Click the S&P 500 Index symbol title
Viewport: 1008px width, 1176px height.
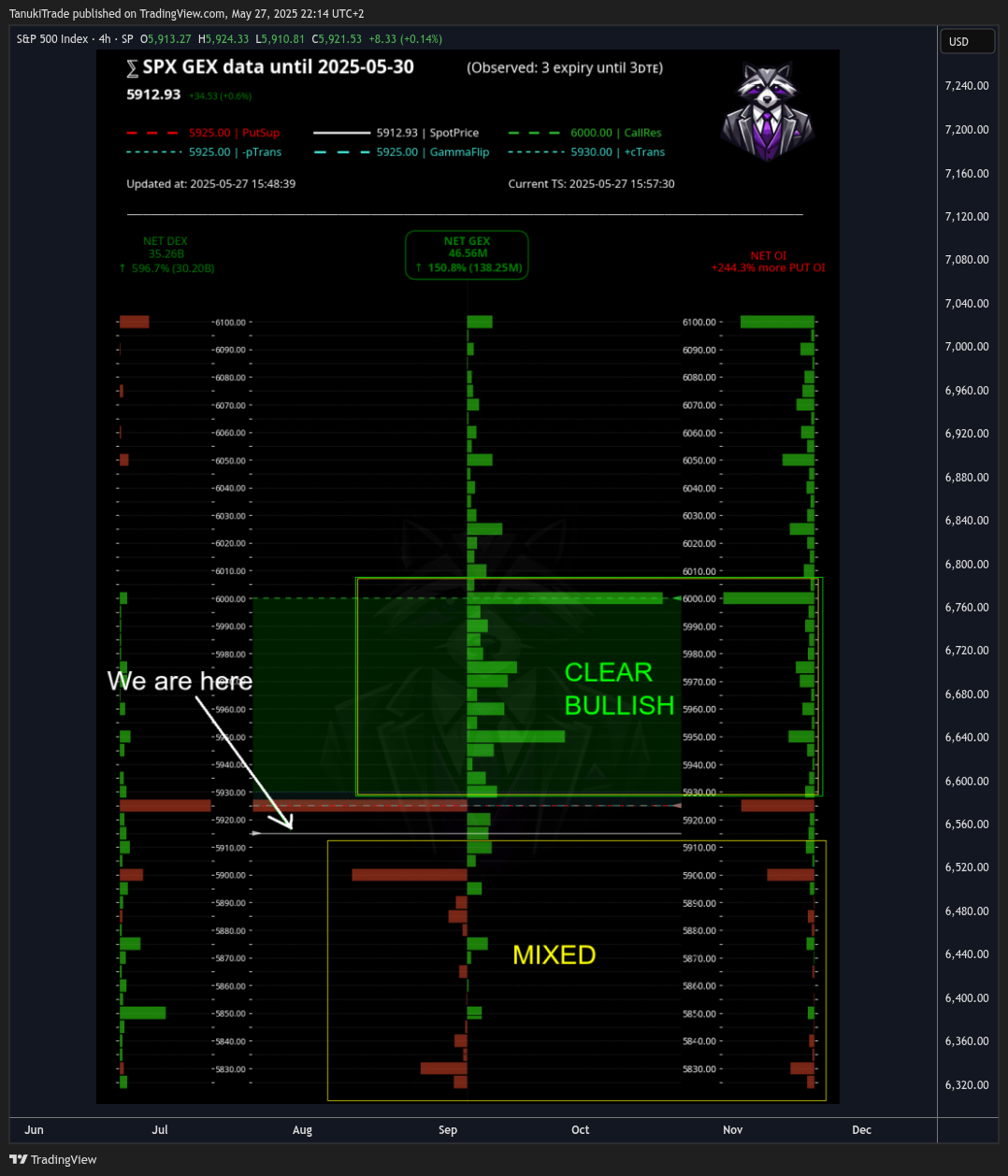(x=52, y=39)
